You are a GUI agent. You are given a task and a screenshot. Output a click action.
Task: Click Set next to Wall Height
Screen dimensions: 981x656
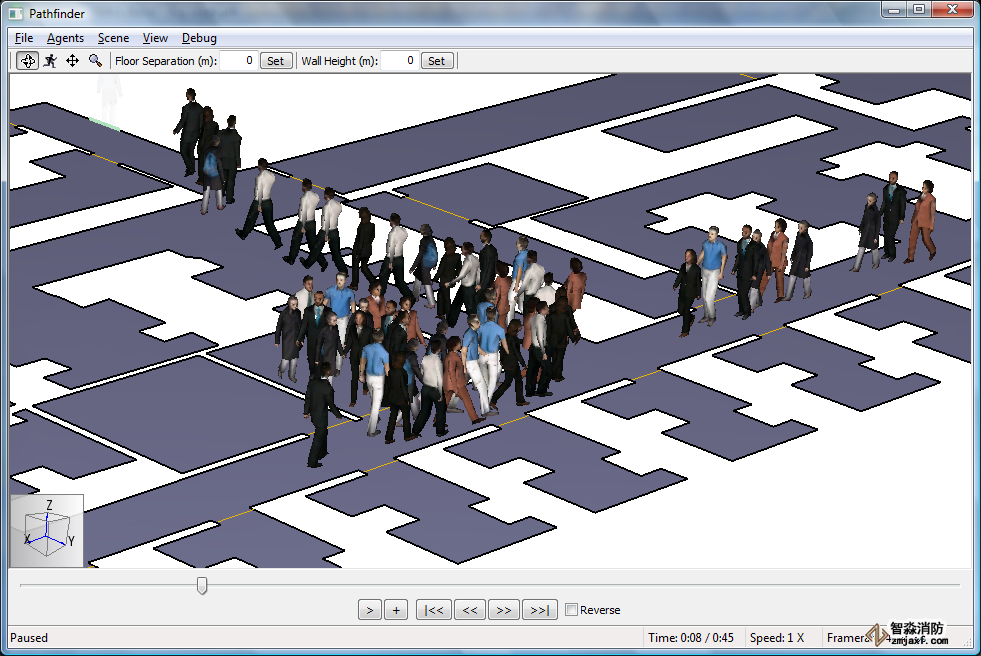pos(436,61)
